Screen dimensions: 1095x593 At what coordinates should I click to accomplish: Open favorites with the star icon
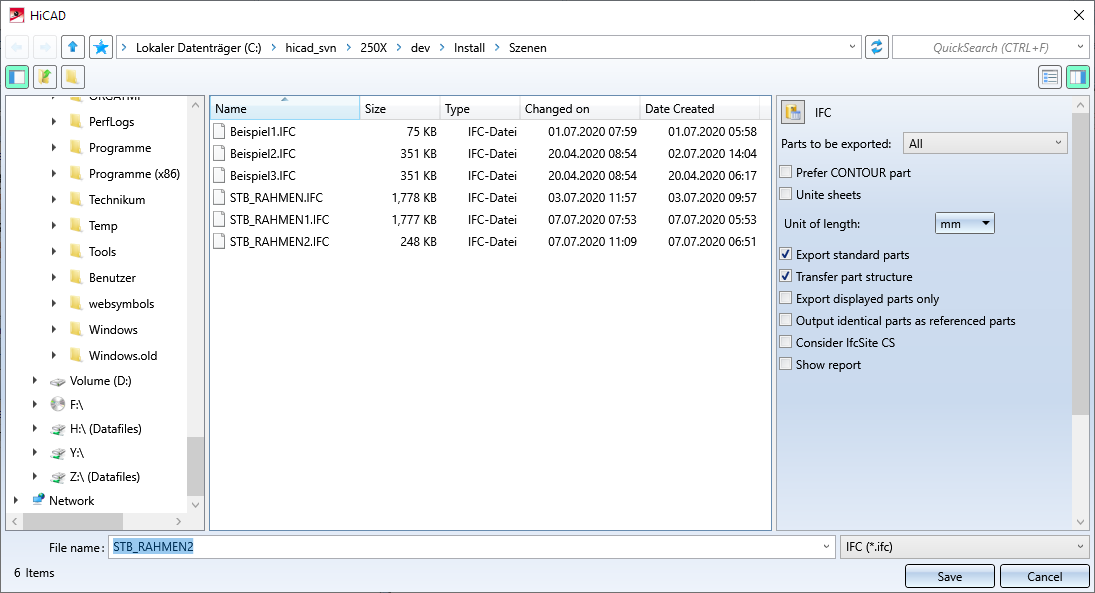click(x=101, y=47)
